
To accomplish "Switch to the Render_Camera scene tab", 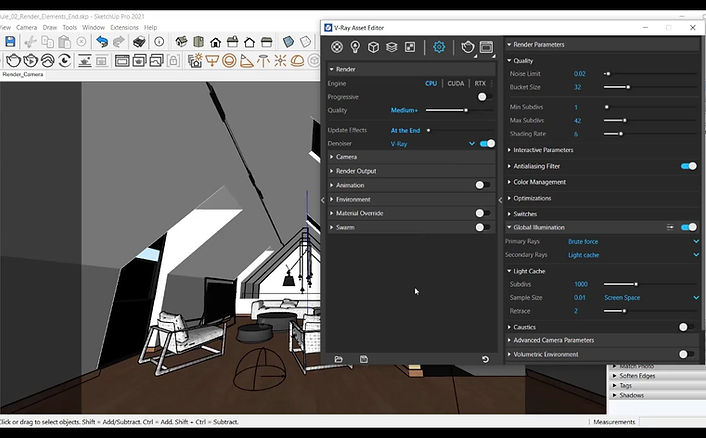I will 22,74.
